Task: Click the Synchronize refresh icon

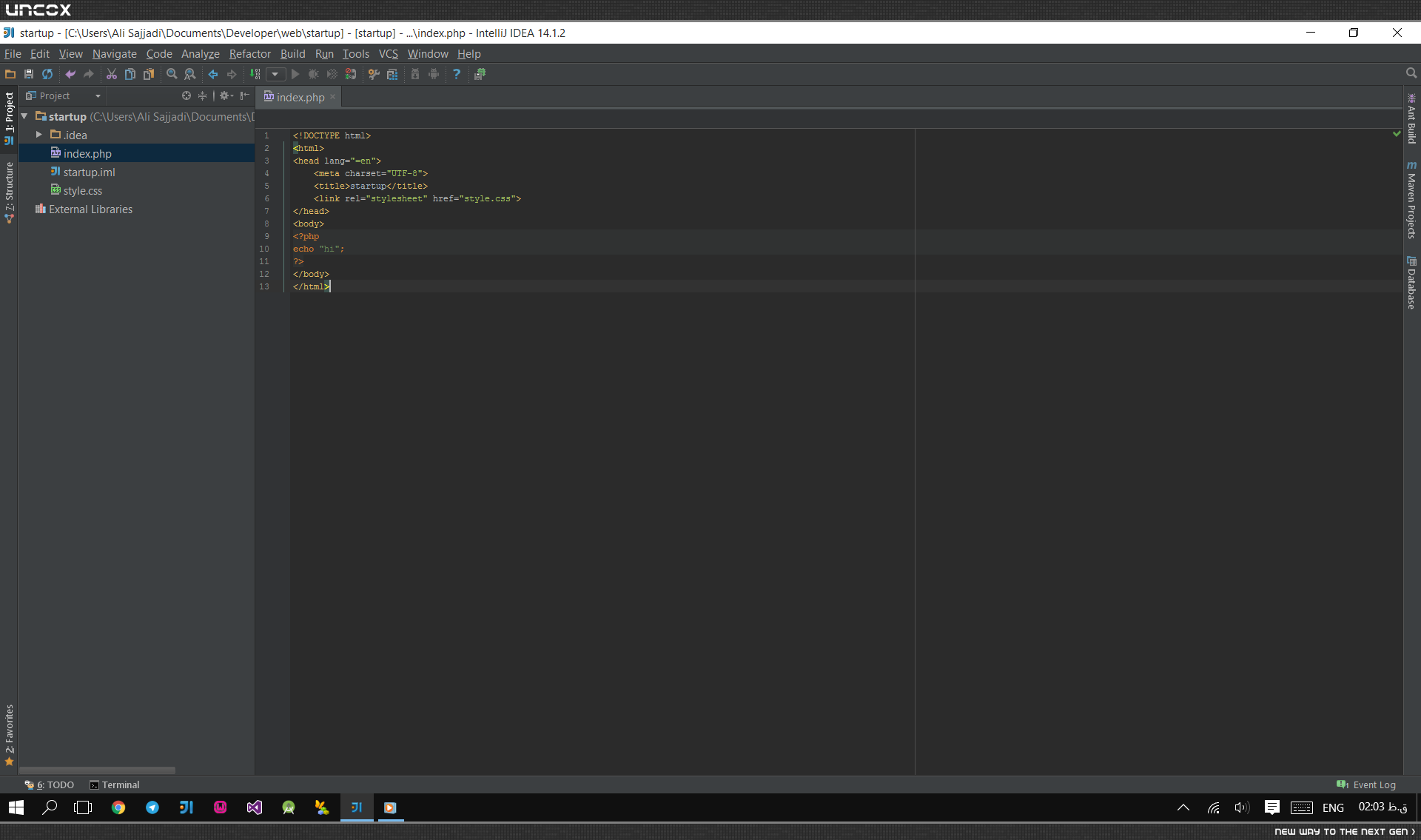Action: coord(47,74)
